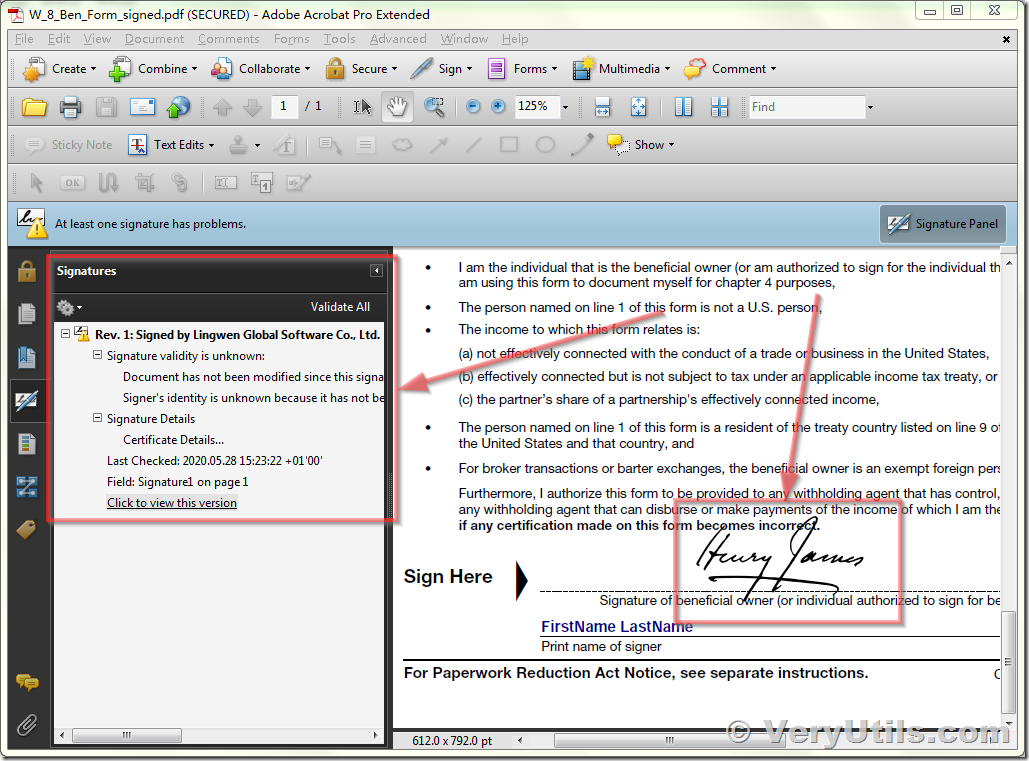This screenshot has width=1029, height=761.
Task: Open the File menu
Action: coord(24,39)
